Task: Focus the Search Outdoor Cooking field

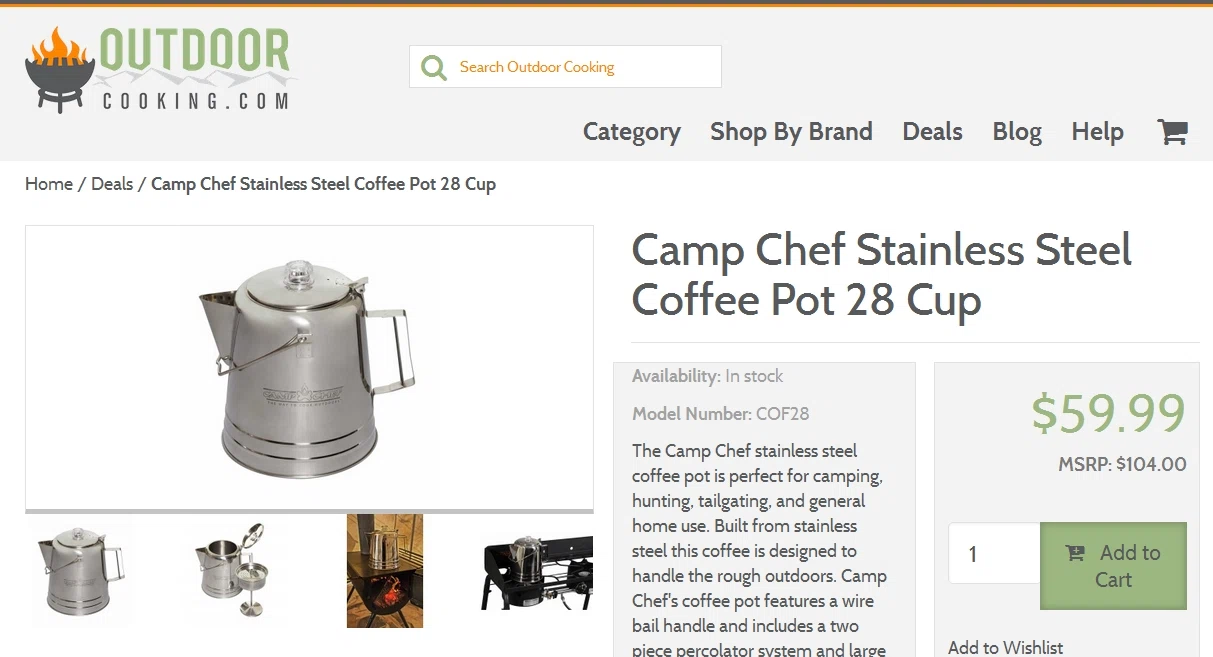Action: click(x=565, y=67)
